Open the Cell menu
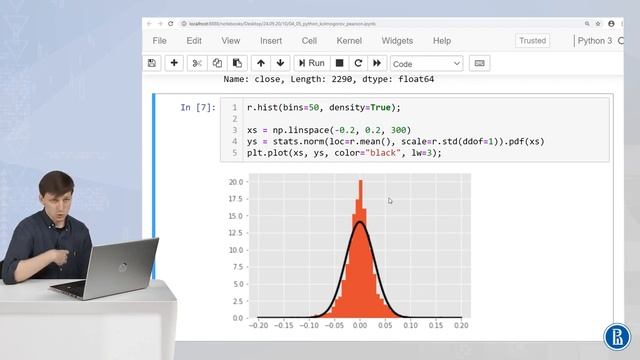 [309, 41]
